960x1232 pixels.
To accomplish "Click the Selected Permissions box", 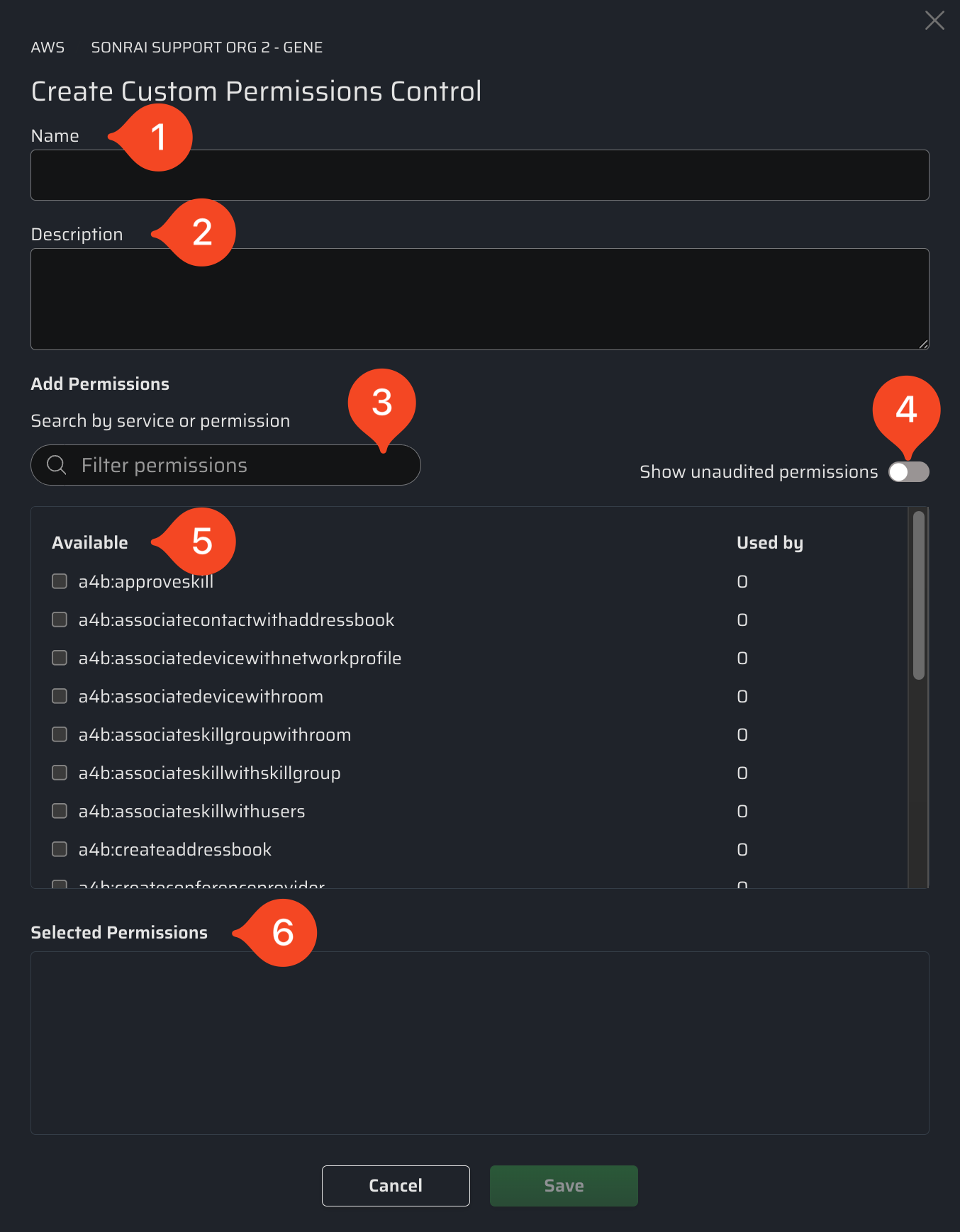I will (x=479, y=1043).
